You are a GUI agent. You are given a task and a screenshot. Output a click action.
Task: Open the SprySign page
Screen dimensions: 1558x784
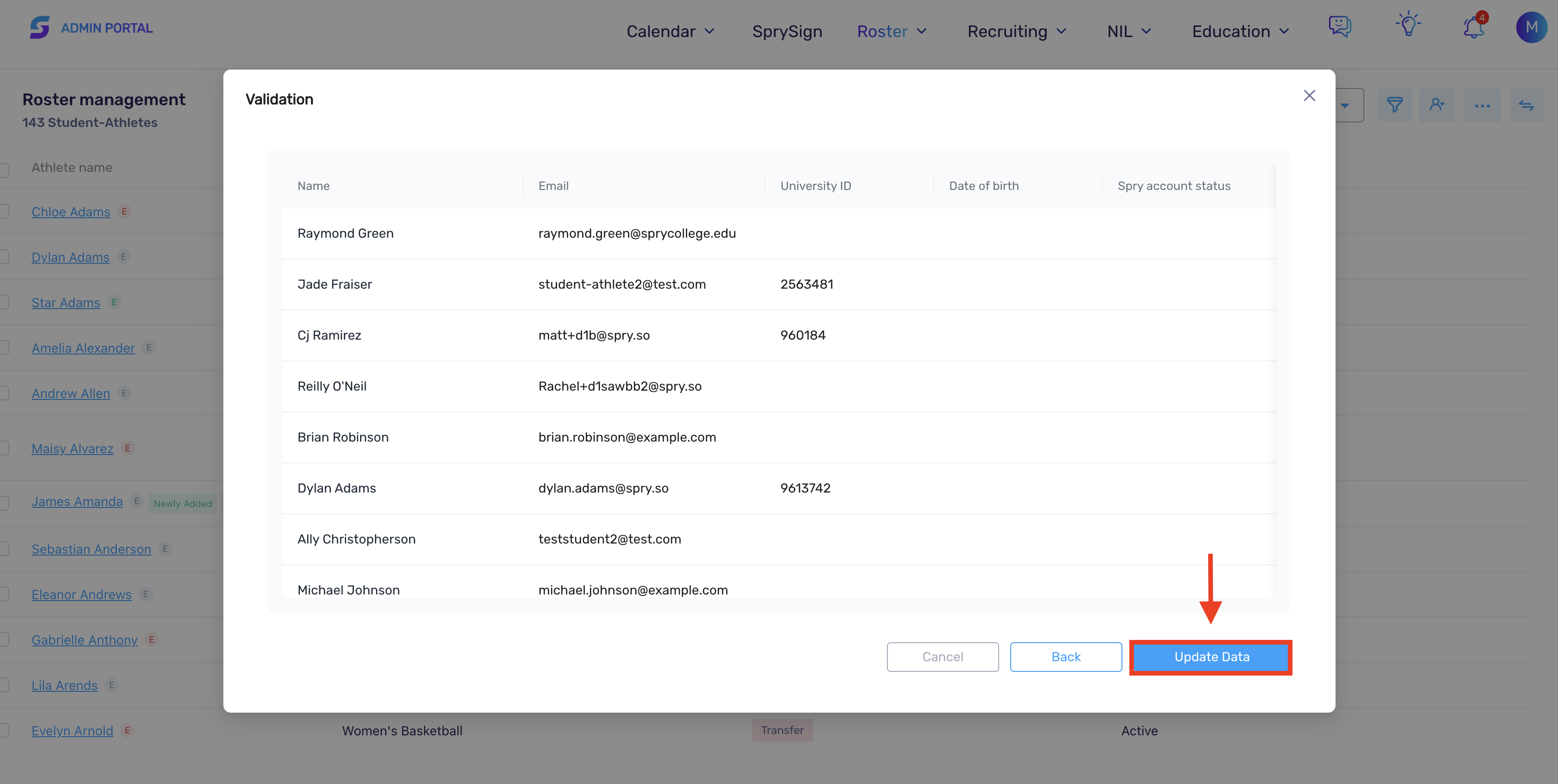tap(787, 32)
